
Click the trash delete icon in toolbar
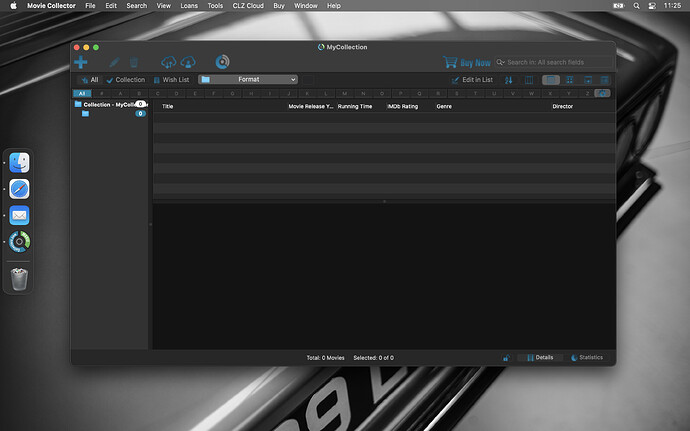(x=133, y=62)
